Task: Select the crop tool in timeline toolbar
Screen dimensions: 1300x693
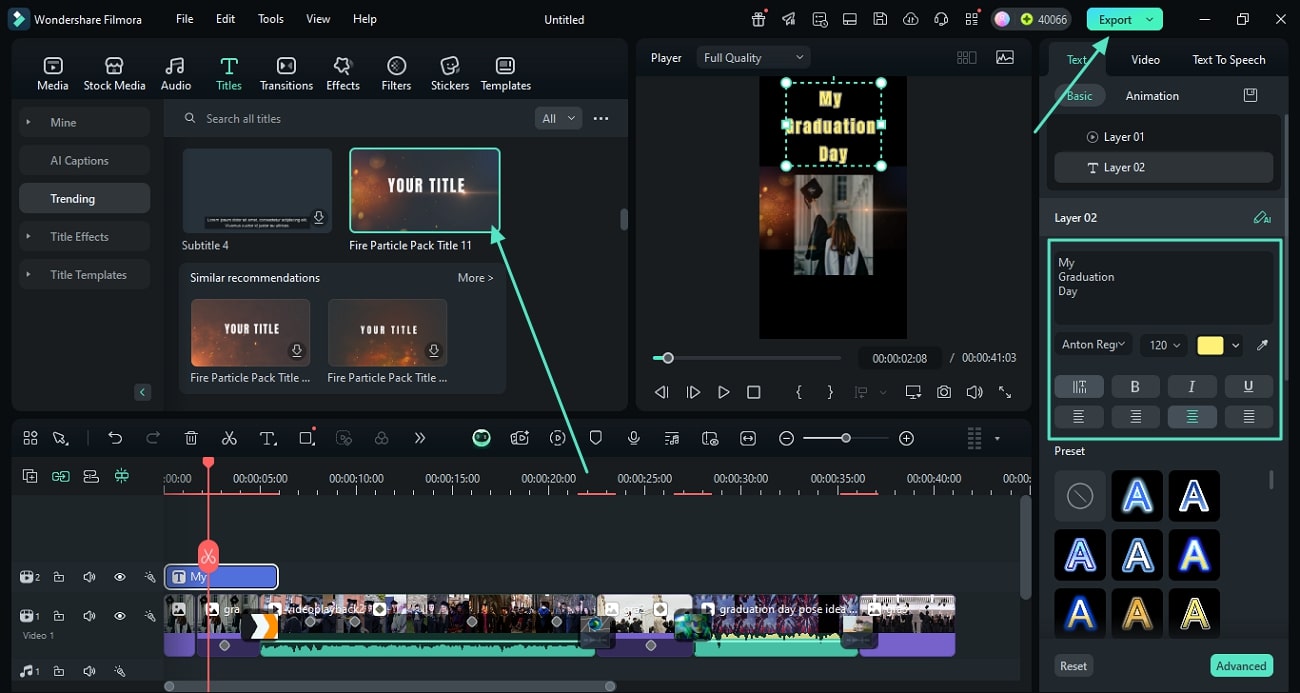Action: tap(307, 438)
